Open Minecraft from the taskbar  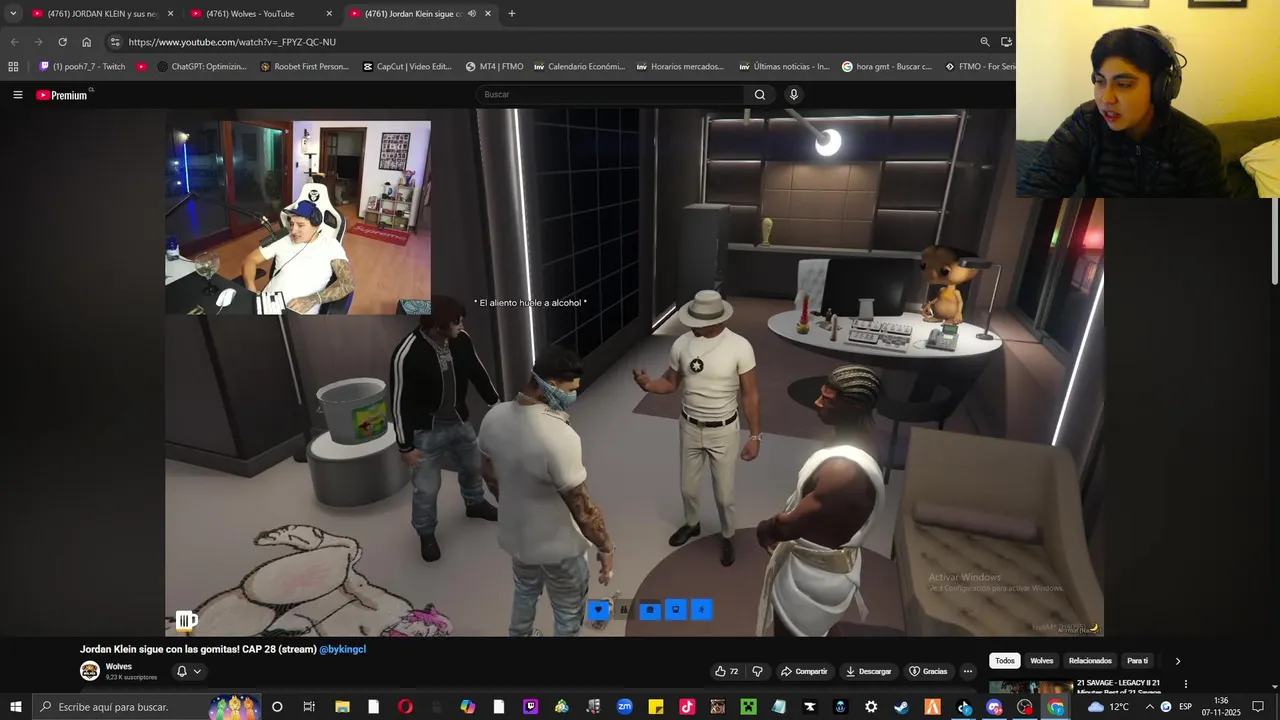click(747, 707)
